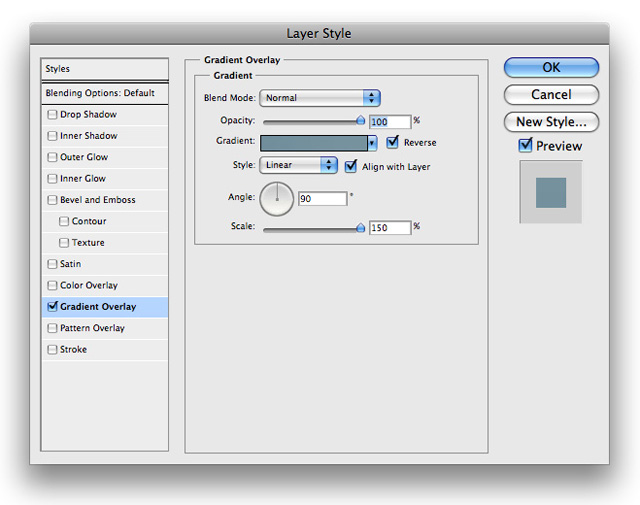Click the Cancel button
The height and width of the screenshot is (505, 640).
pyautogui.click(x=551, y=95)
